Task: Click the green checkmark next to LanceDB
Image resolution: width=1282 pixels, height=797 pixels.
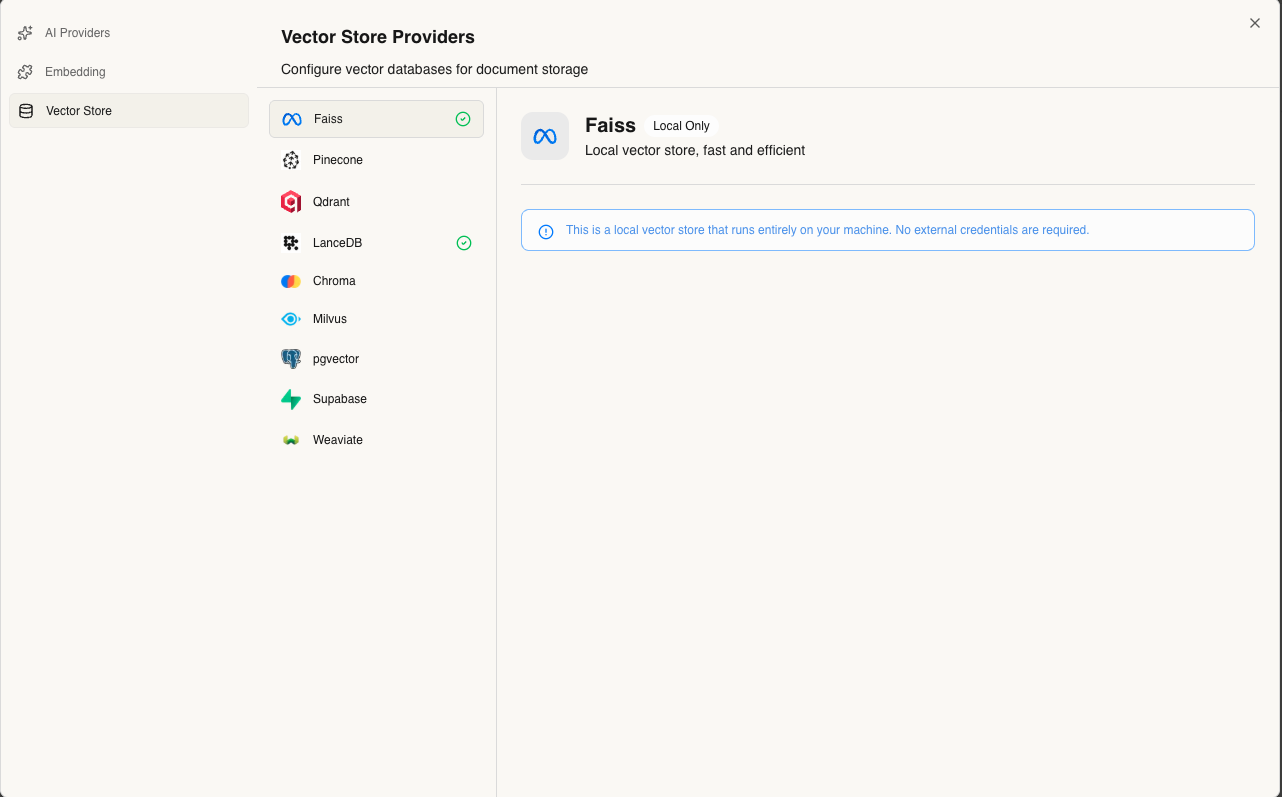Action: coord(464,243)
